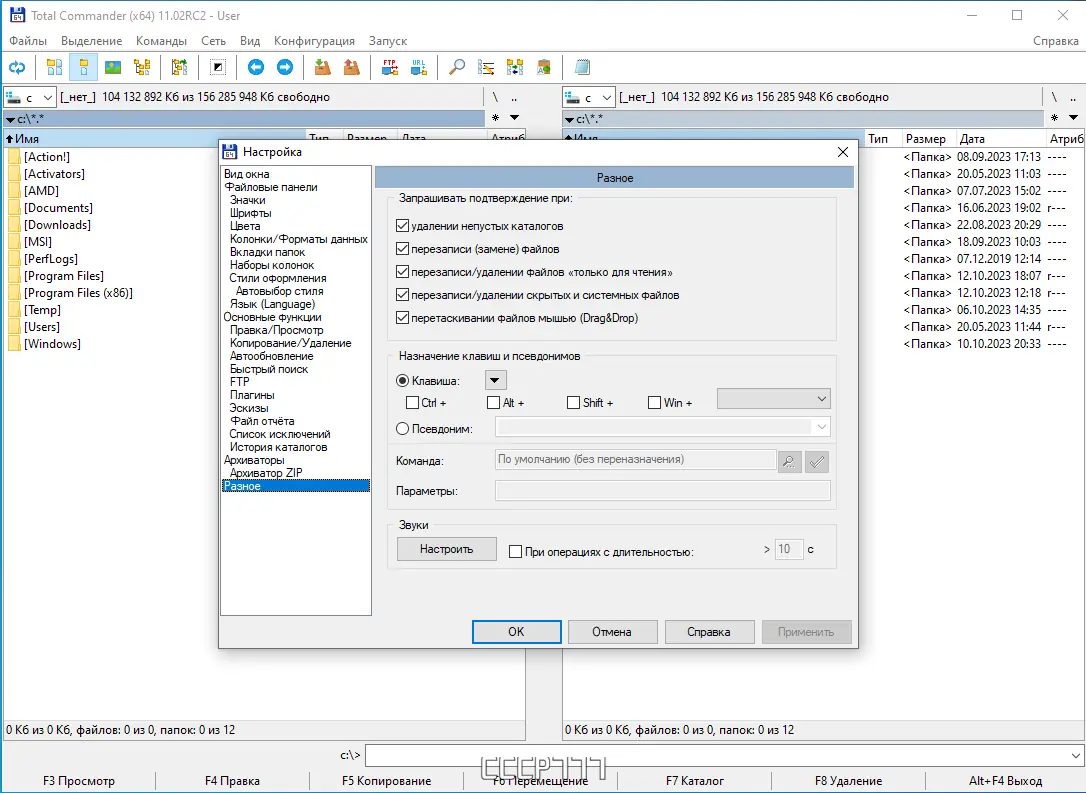
Task: Open the URL connection toolbar icon
Action: coord(418,67)
